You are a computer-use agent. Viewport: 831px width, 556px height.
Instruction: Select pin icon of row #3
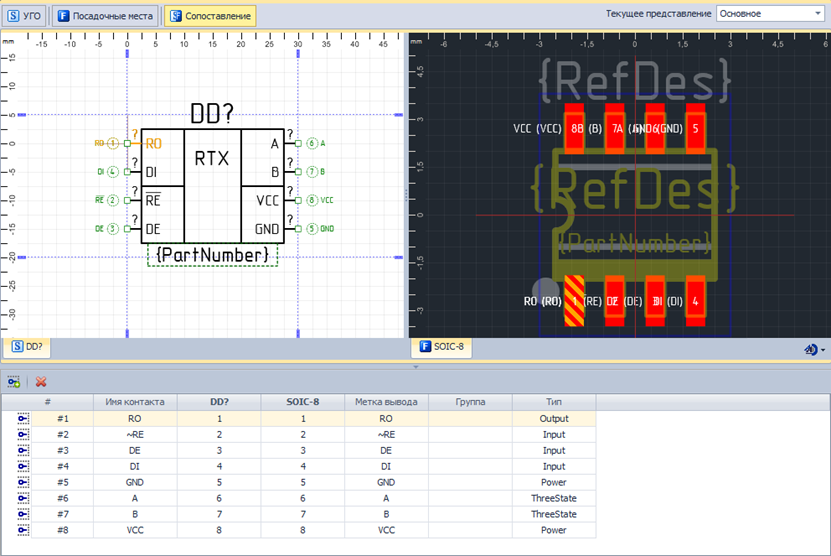pos(23,451)
